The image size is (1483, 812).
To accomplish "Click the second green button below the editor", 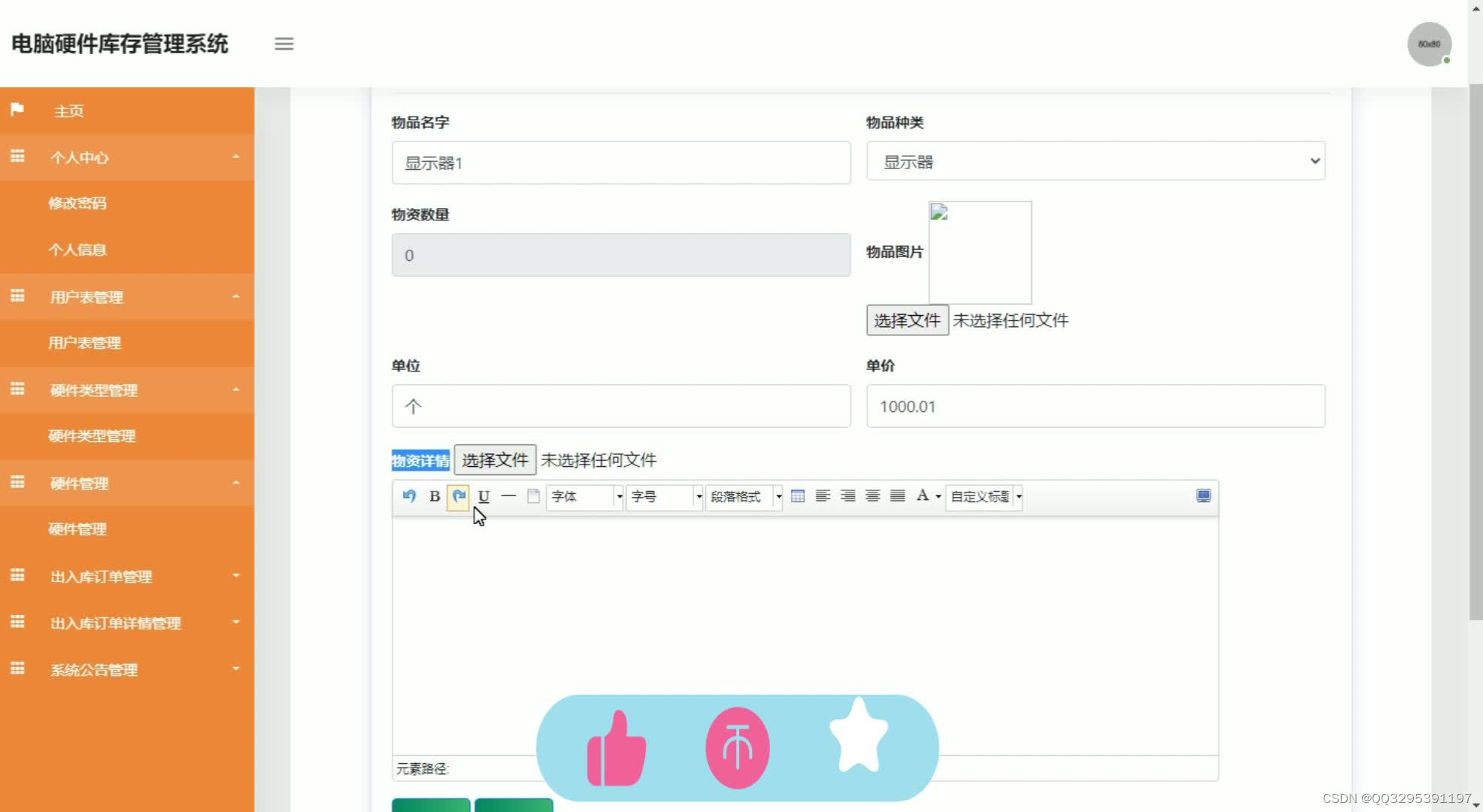I will (x=514, y=805).
